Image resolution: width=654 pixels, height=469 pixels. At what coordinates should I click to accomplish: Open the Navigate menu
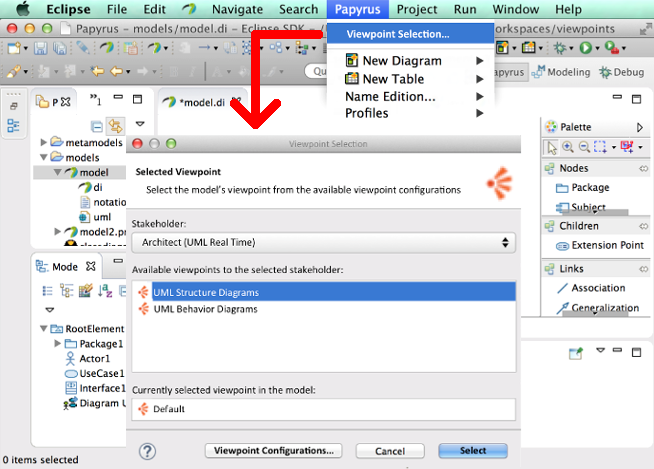click(x=237, y=9)
